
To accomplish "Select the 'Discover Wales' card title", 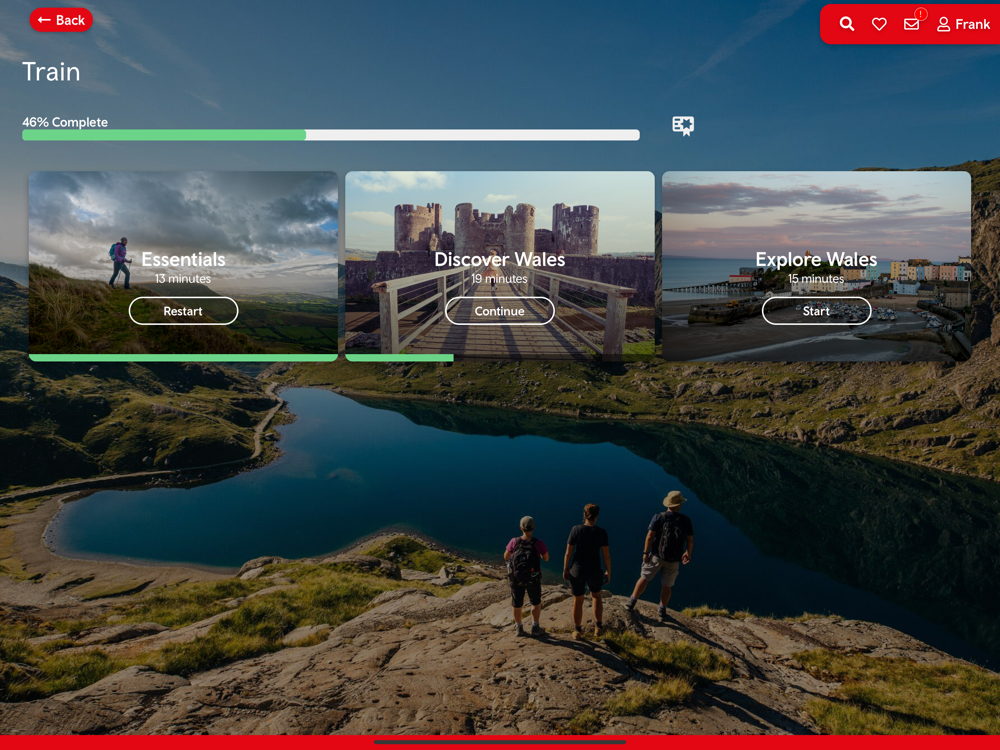I will pos(499,260).
